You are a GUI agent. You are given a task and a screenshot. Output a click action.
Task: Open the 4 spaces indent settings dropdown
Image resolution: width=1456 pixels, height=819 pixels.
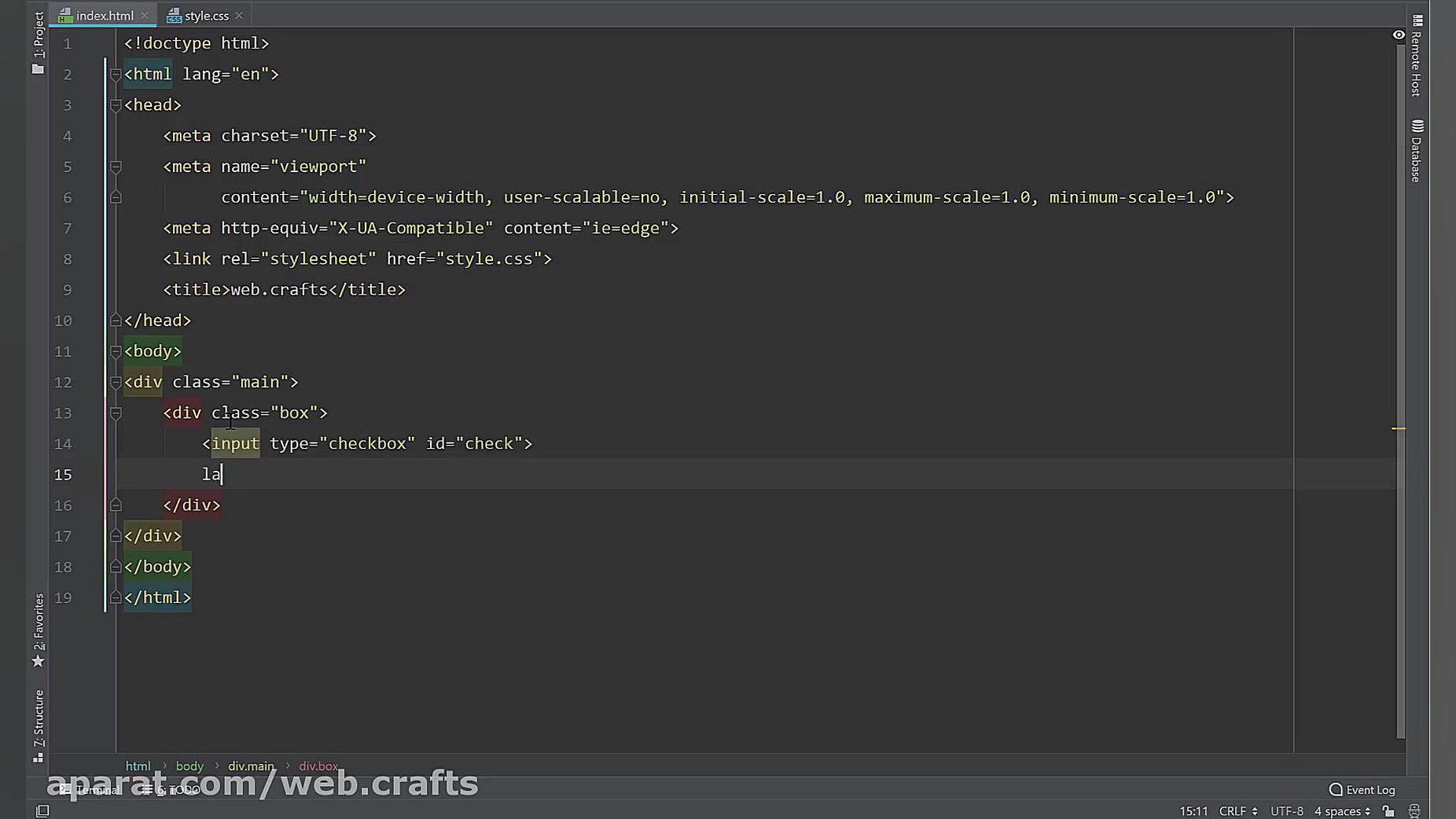[x=1343, y=811]
